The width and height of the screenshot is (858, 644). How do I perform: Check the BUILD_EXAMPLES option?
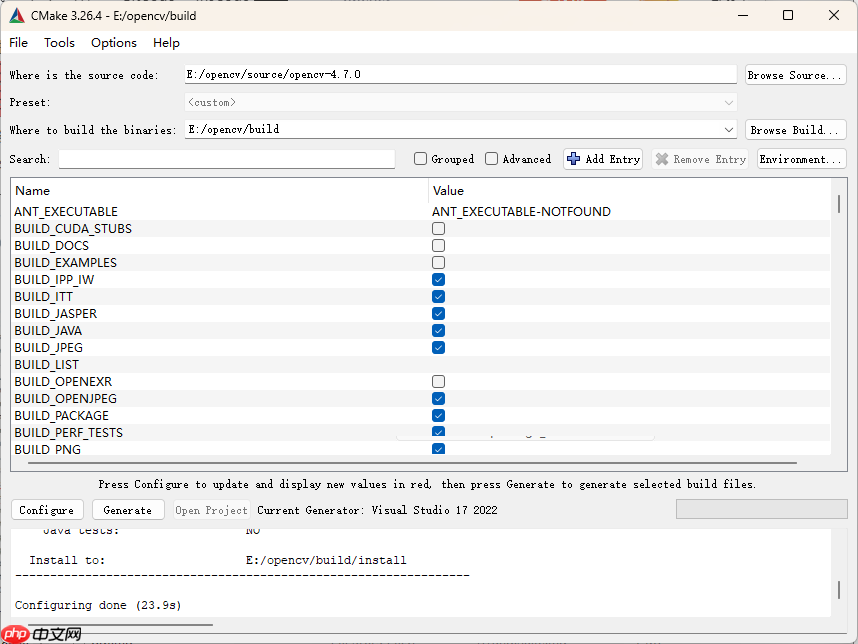(x=438, y=262)
